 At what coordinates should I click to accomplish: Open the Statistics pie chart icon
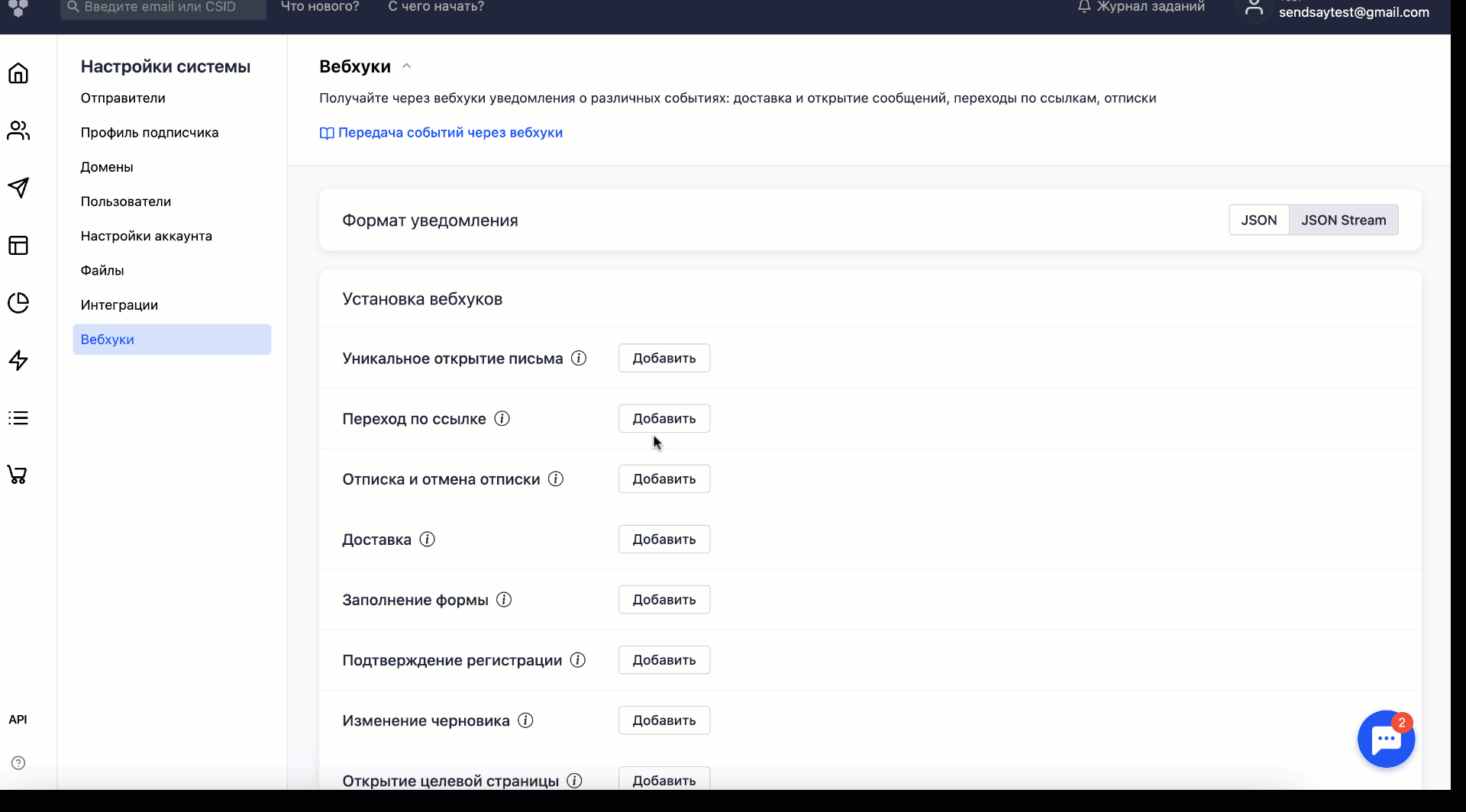click(x=18, y=302)
